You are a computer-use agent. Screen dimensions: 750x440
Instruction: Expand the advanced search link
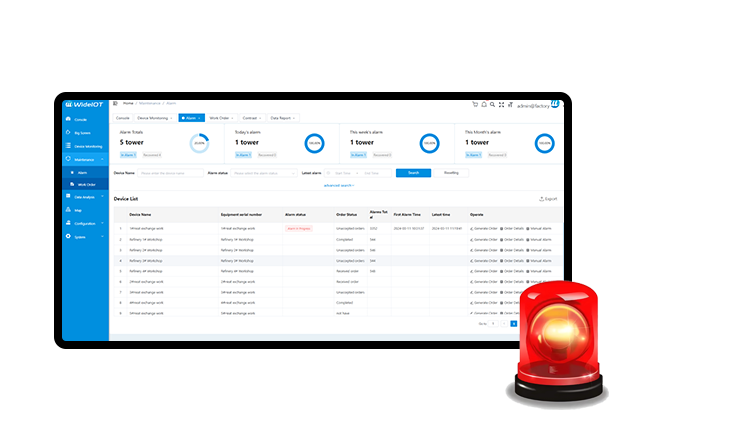click(338, 185)
